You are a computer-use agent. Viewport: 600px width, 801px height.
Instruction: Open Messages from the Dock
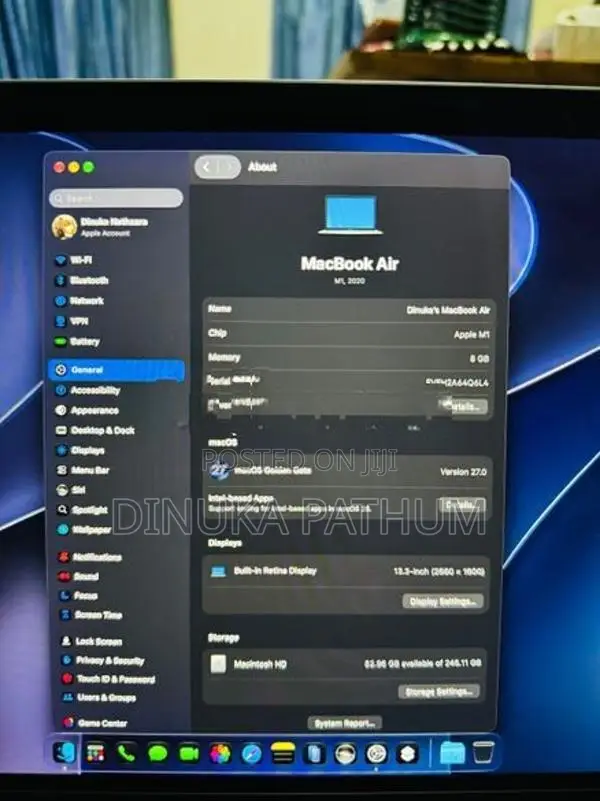[x=158, y=753]
